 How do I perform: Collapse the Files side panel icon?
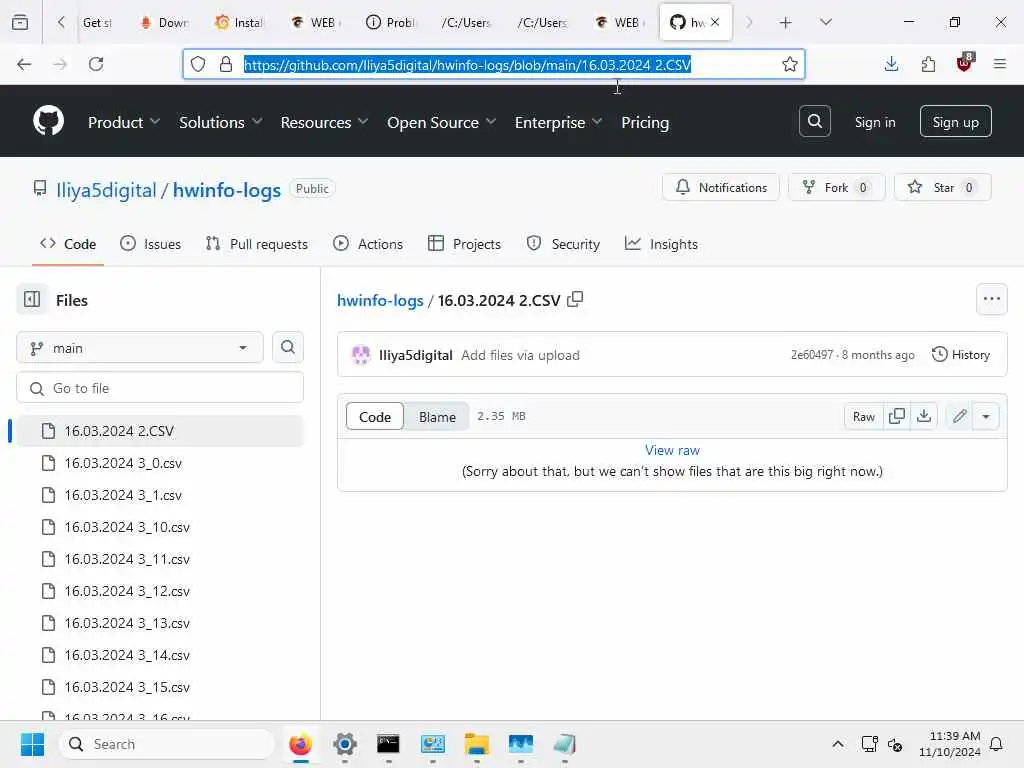coord(32,300)
